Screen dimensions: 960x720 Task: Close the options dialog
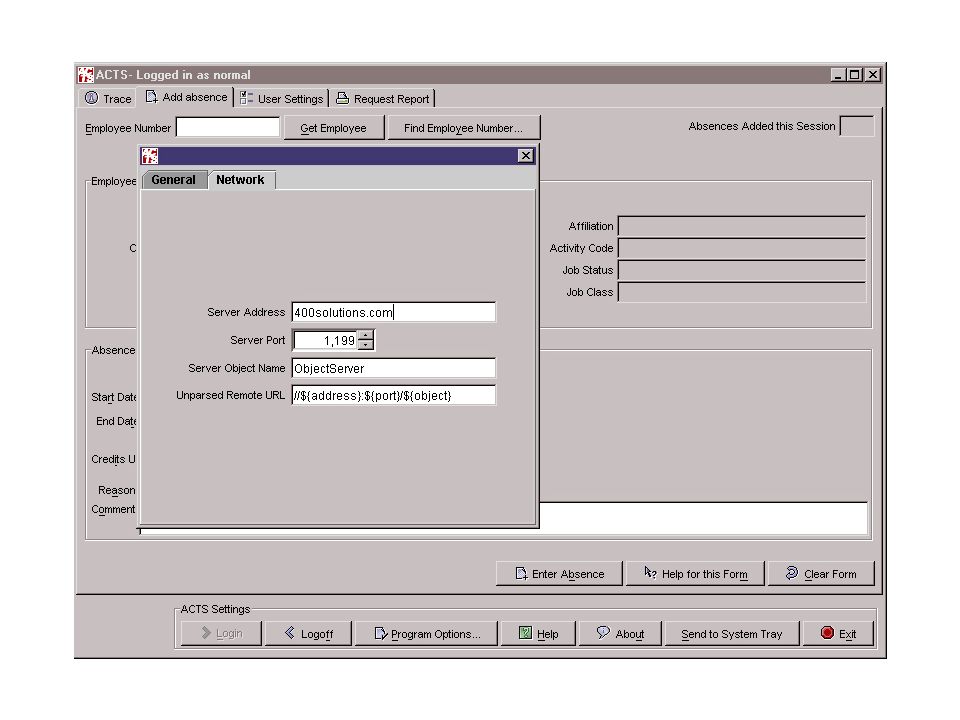point(525,156)
